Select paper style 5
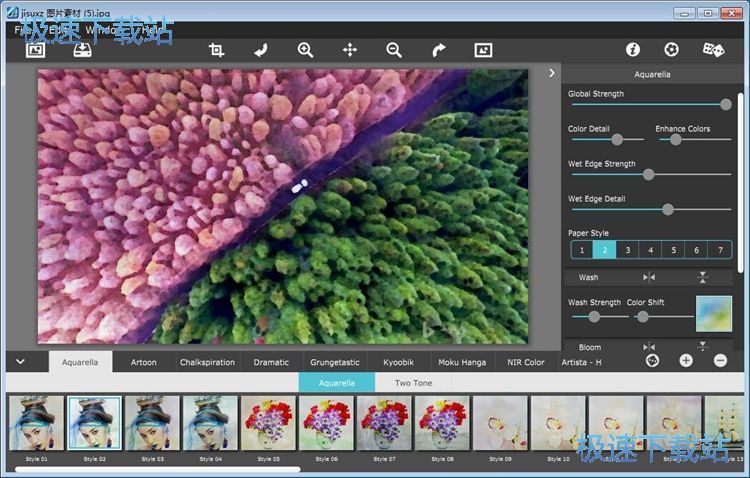 pos(673,250)
